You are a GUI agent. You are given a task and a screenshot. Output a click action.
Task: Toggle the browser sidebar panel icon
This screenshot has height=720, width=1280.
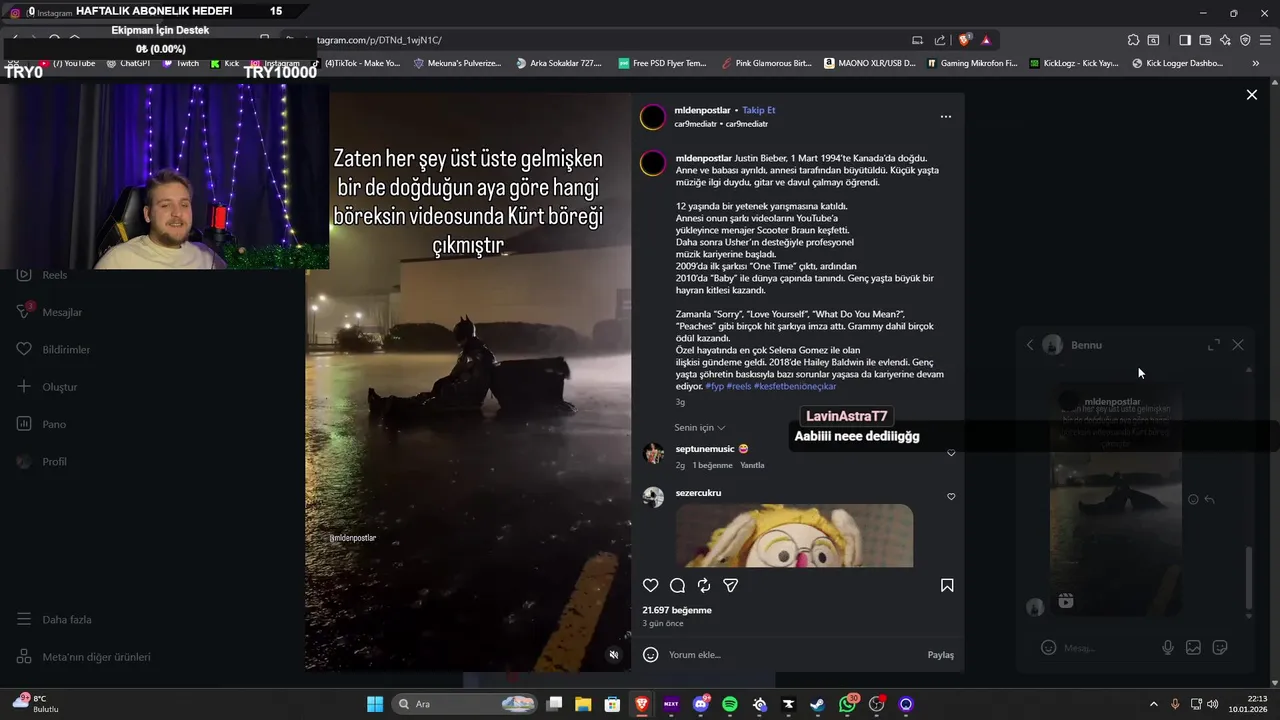click(1185, 40)
